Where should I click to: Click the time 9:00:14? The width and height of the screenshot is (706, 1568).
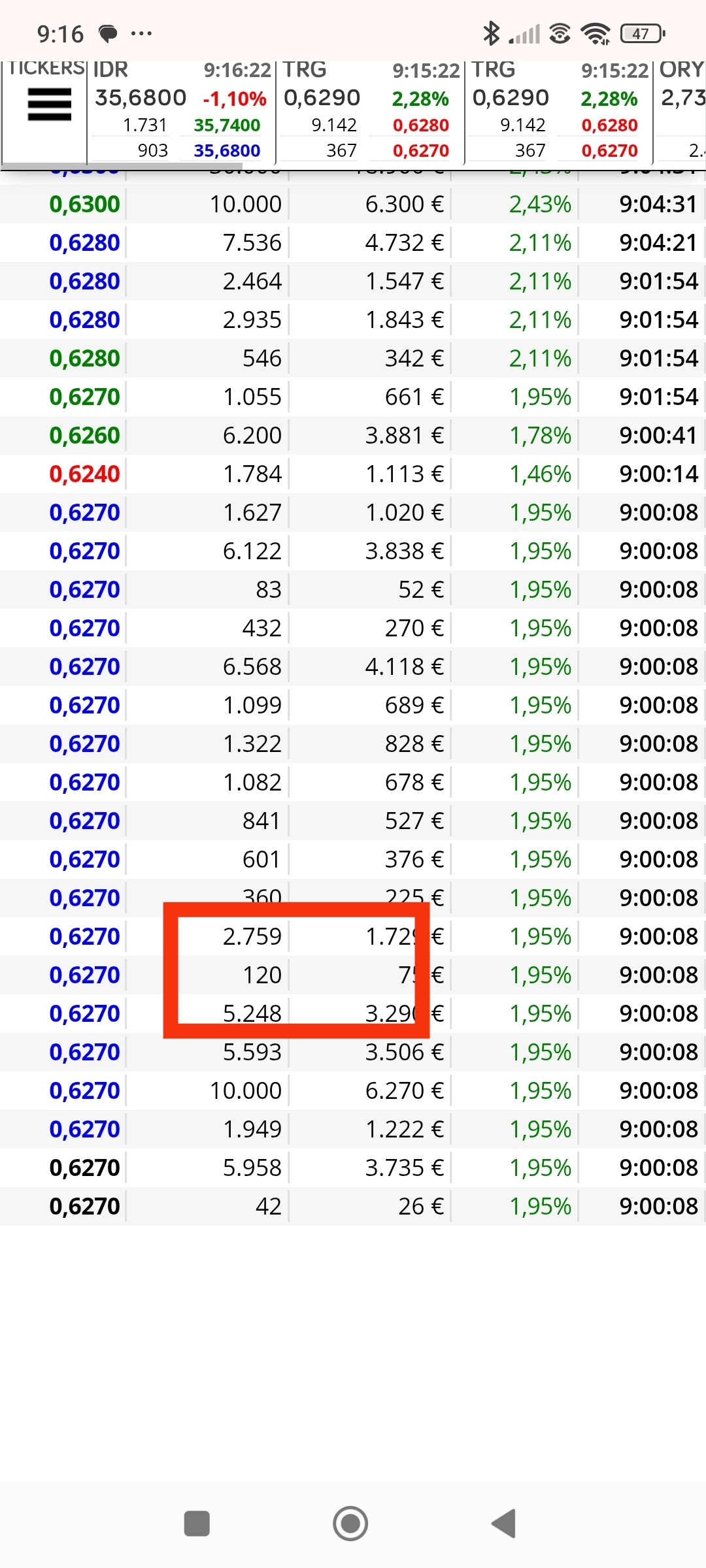coord(658,474)
